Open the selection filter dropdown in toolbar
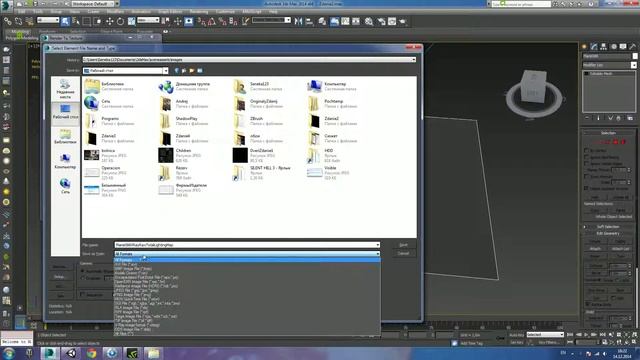The width and height of the screenshot is (640, 360). pyautogui.click(x=48, y=20)
